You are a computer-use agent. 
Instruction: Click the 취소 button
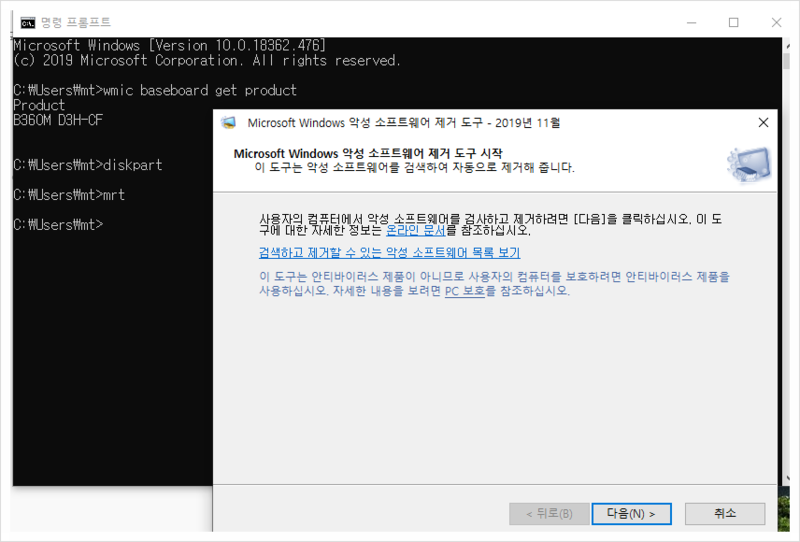[724, 513]
